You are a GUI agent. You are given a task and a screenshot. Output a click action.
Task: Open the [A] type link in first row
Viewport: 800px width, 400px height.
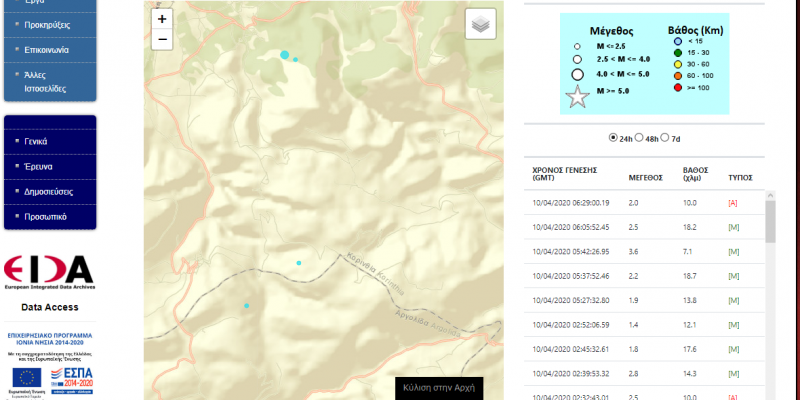tap(733, 203)
